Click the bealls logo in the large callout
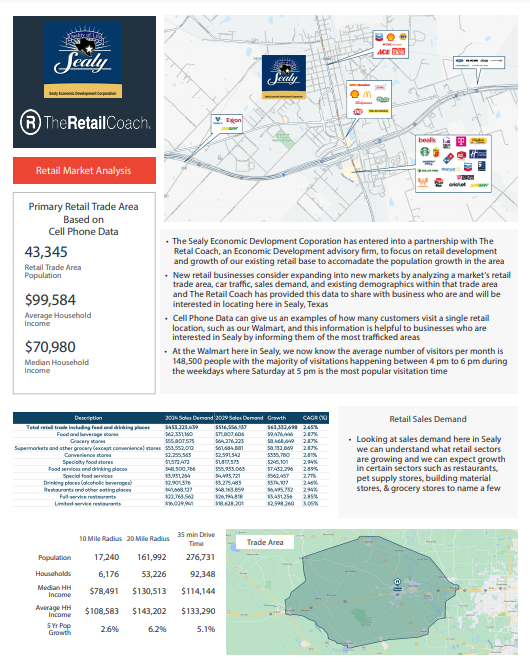530x662 pixels. (x=427, y=140)
